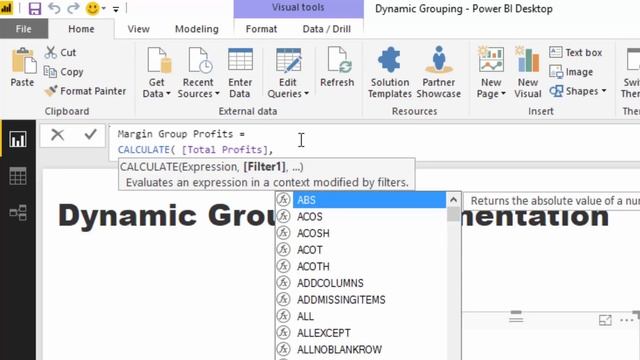The width and height of the screenshot is (640, 360).
Task: Redo the last action
Action: coord(73,8)
